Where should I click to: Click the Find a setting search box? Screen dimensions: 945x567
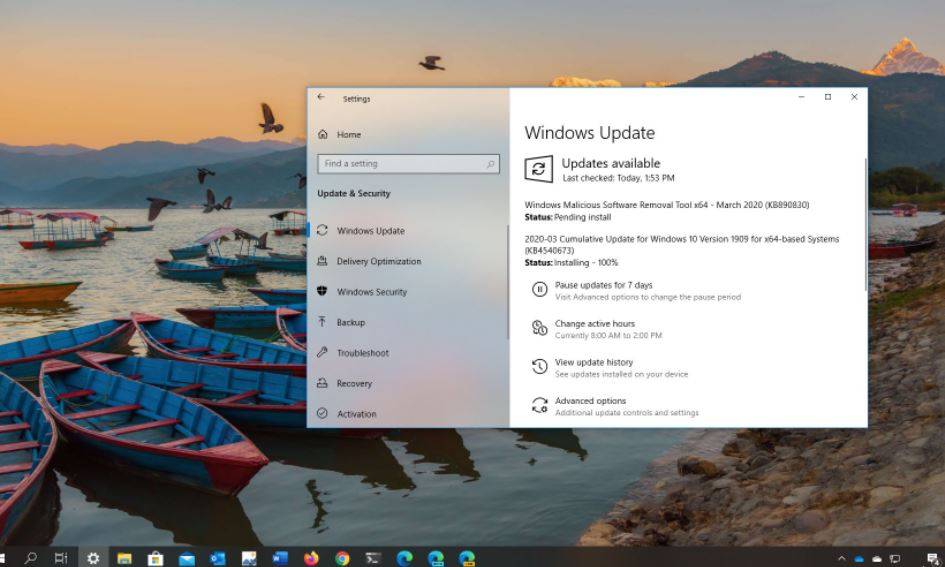coord(408,164)
